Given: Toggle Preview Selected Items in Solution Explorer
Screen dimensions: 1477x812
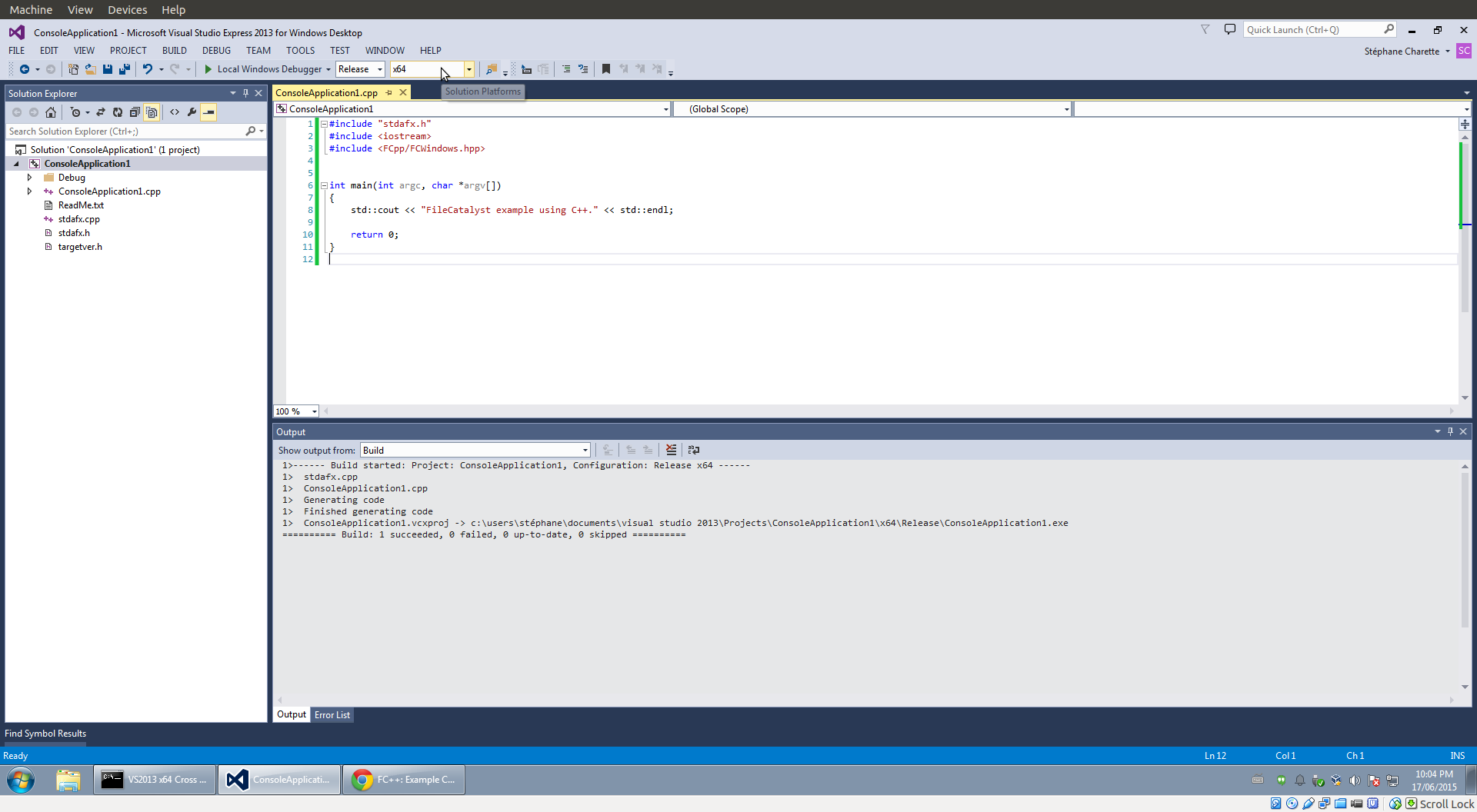Looking at the screenshot, I should point(208,112).
